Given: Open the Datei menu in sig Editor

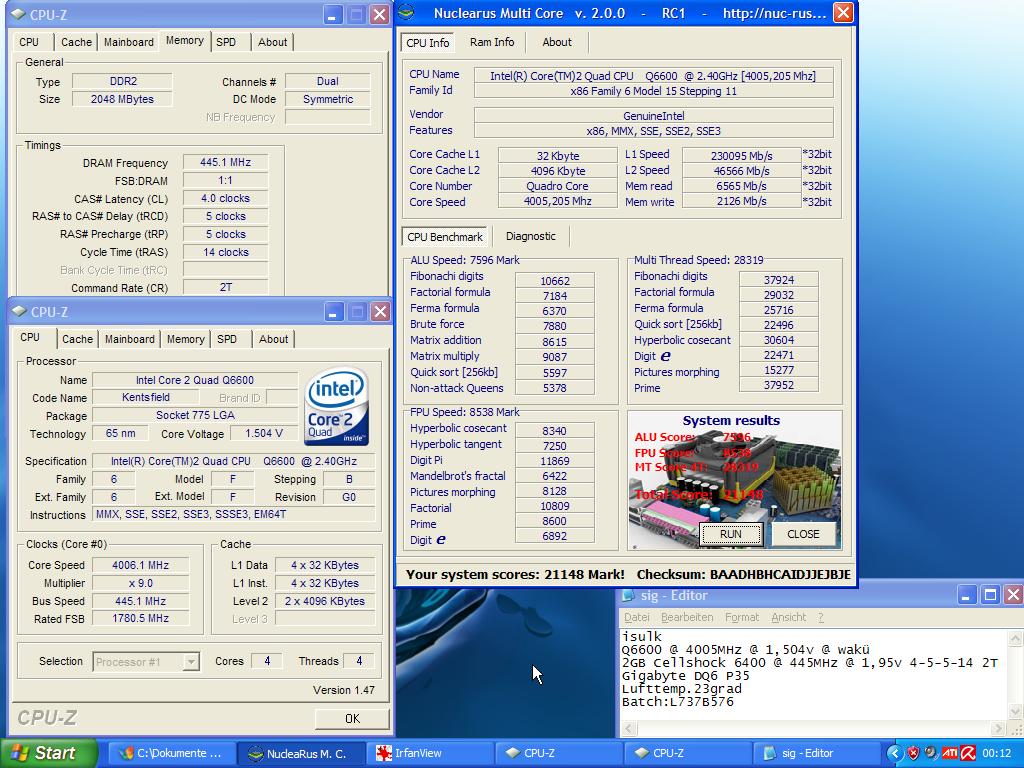Looking at the screenshot, I should (637, 617).
